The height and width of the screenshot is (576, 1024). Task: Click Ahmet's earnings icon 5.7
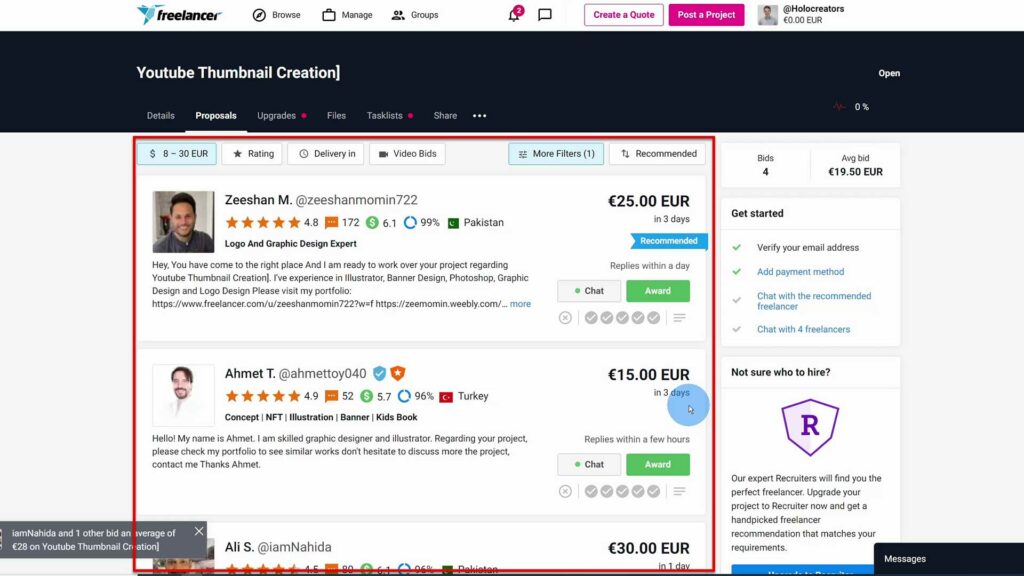pyautogui.click(x=367, y=396)
